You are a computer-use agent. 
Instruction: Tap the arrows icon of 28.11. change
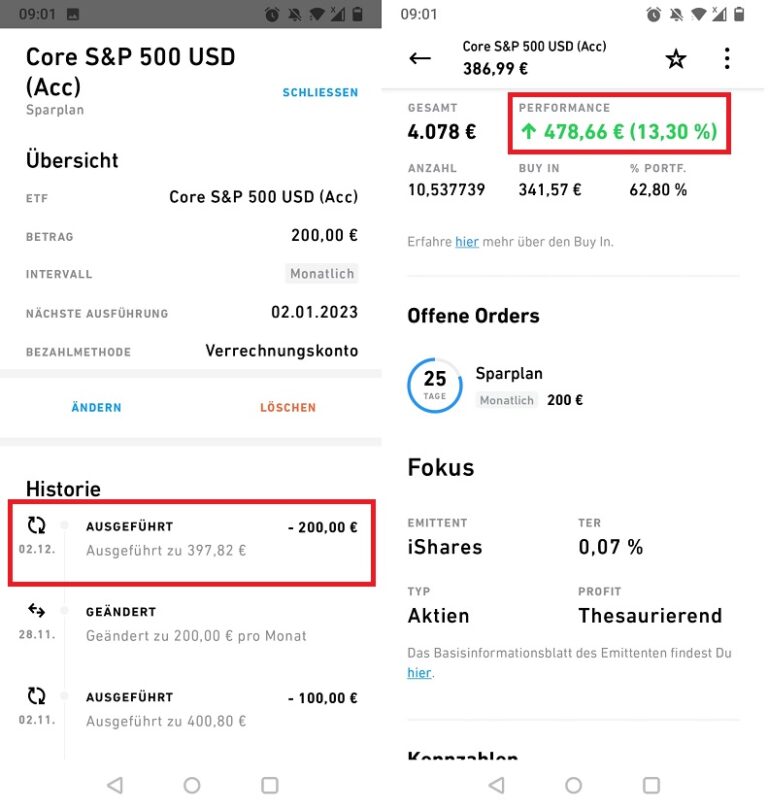(37, 611)
